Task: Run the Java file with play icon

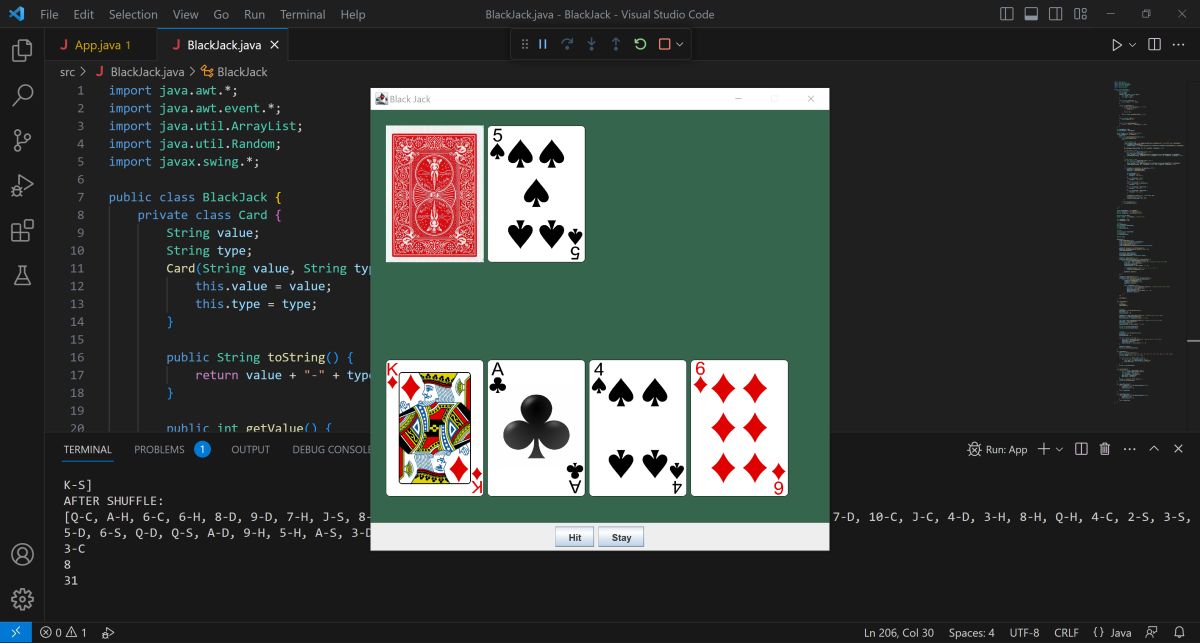Action: (1117, 45)
